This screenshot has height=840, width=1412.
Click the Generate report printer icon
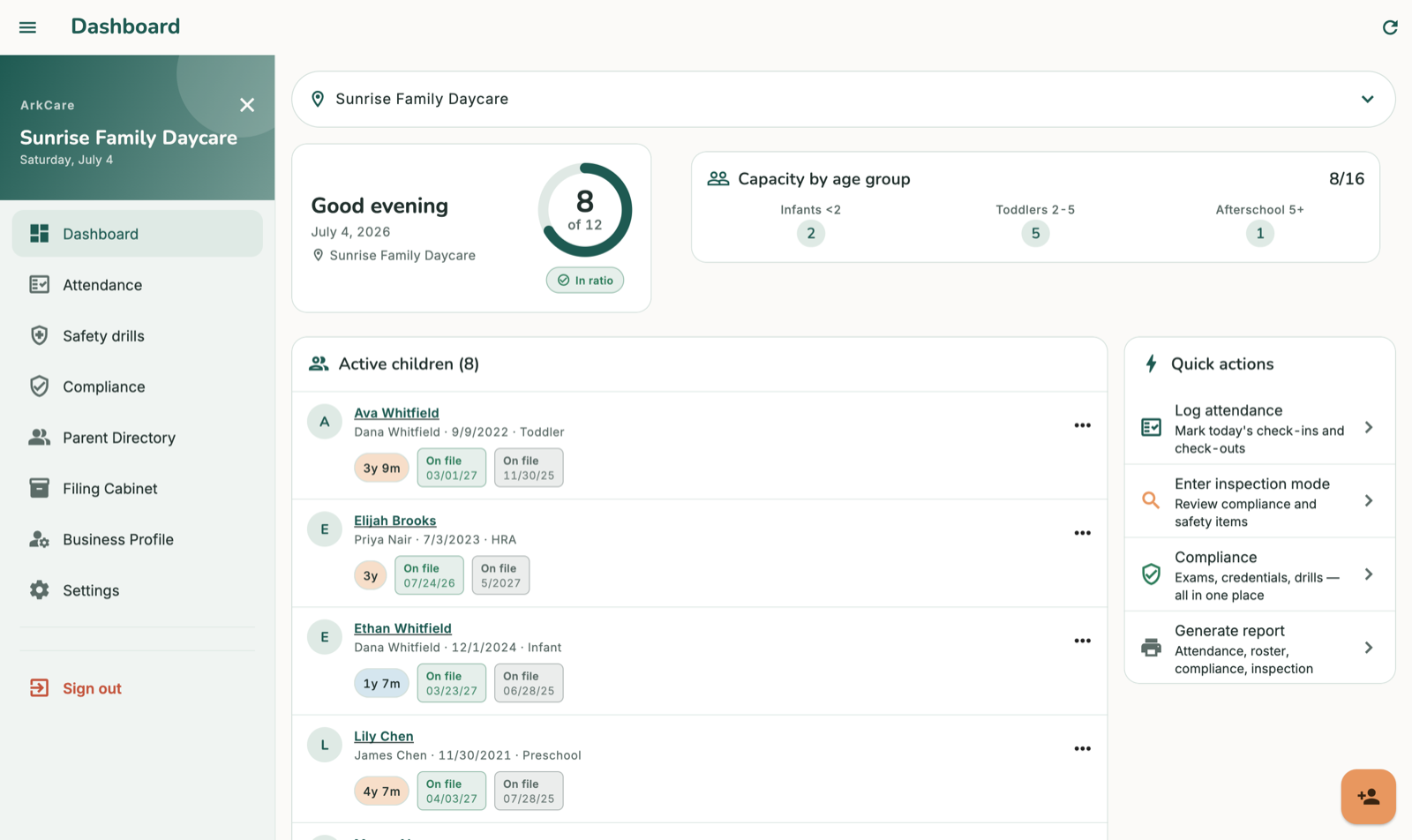1151,648
